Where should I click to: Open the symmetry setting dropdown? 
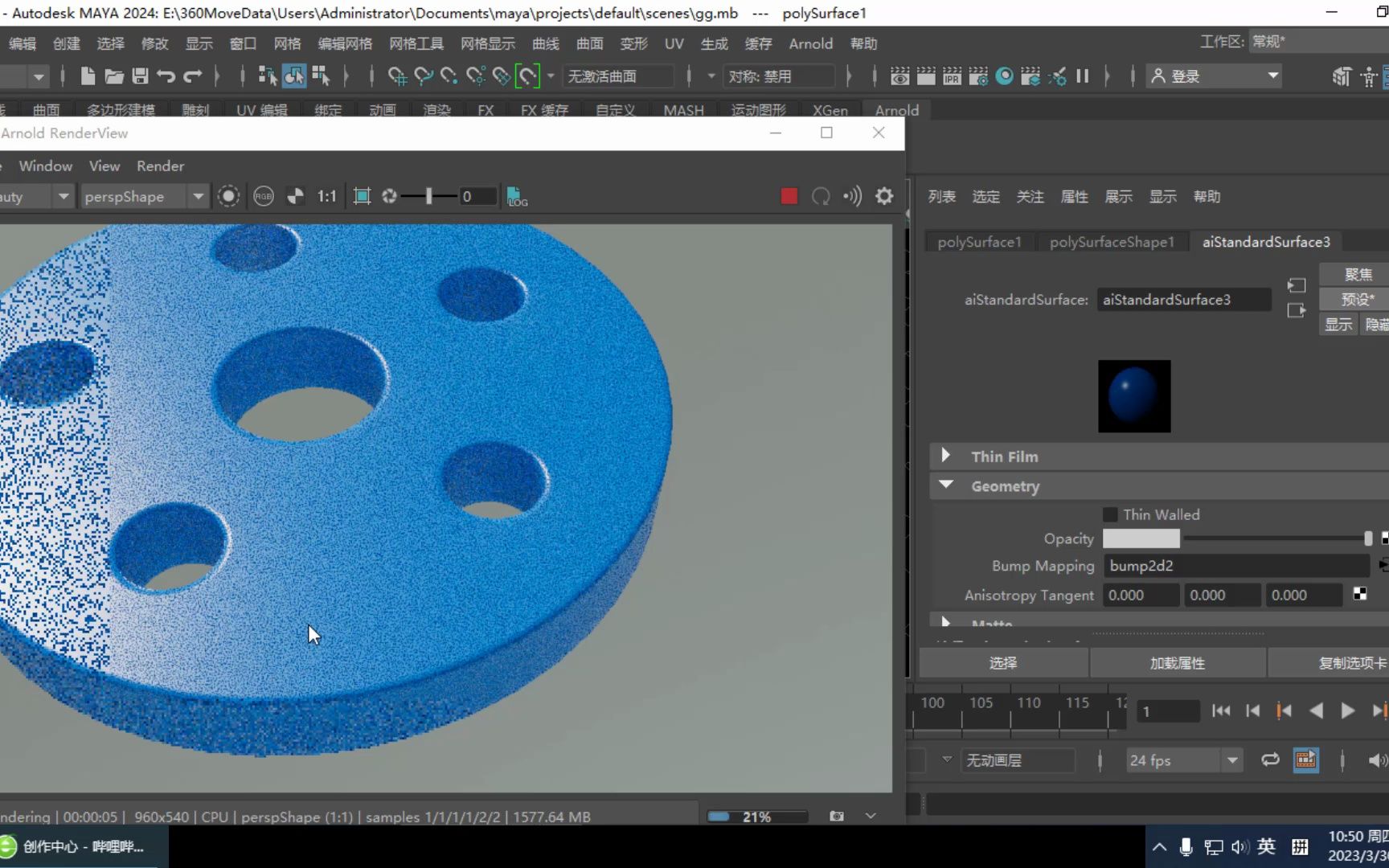tap(778, 76)
